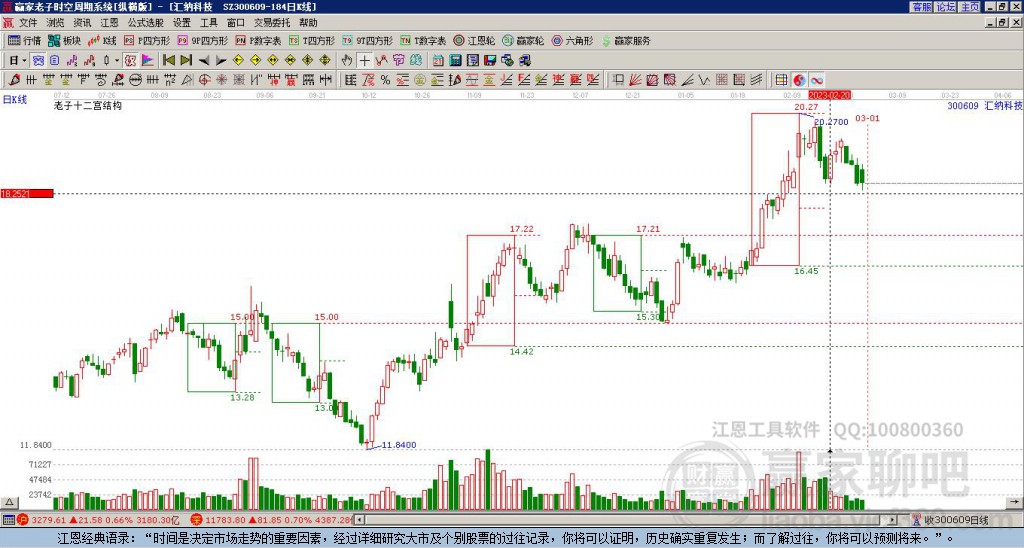Image resolution: width=1024 pixels, height=548 pixels.
Task: Select the hand pan tool
Action: point(347,61)
